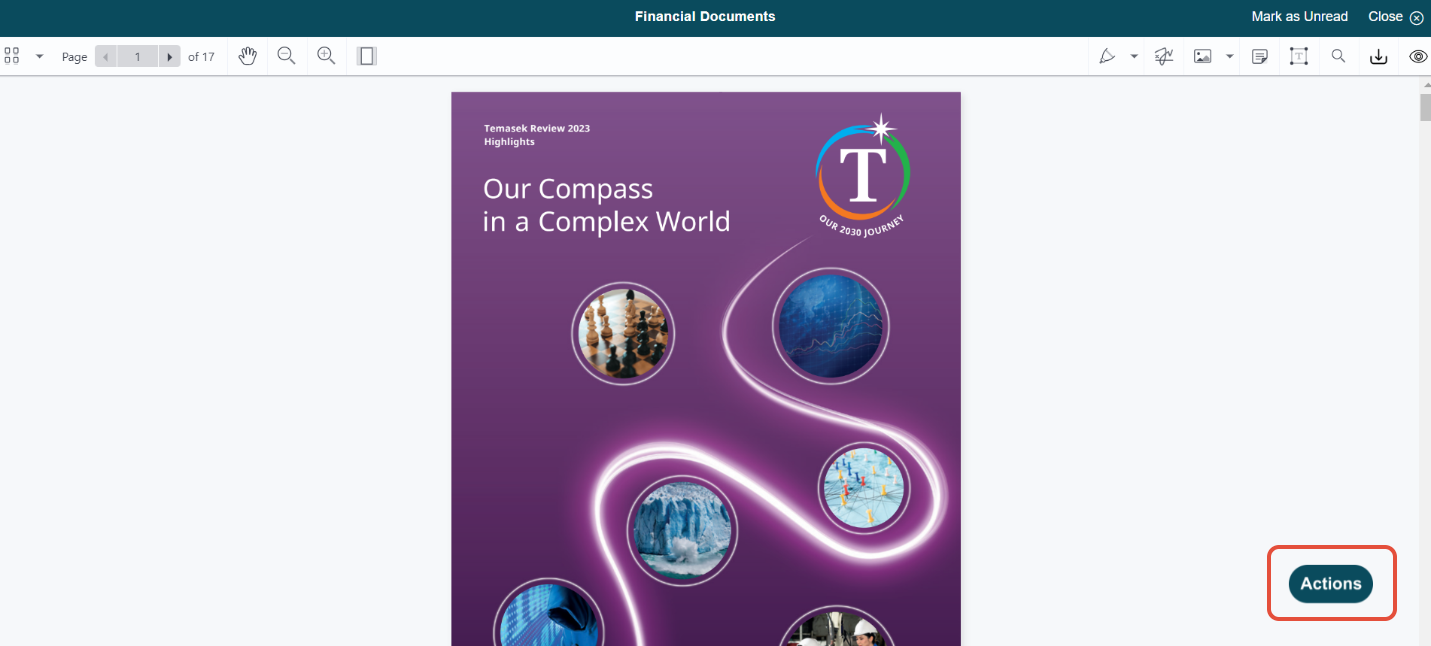The image size is (1431, 646).
Task: Expand the image tool dropdown arrow
Action: [x=1230, y=56]
